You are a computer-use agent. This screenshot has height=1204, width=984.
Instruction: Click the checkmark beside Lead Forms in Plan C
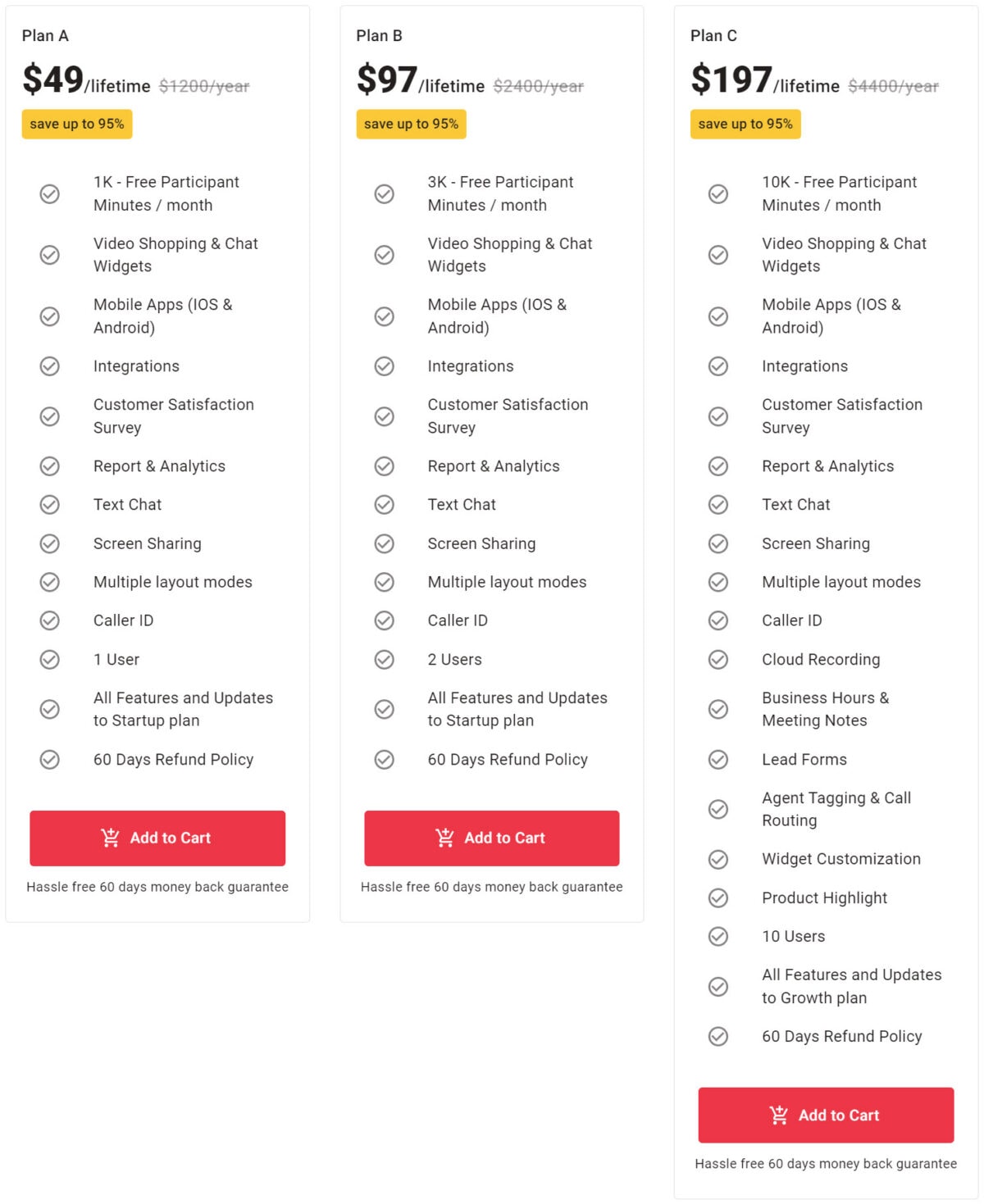click(x=719, y=760)
